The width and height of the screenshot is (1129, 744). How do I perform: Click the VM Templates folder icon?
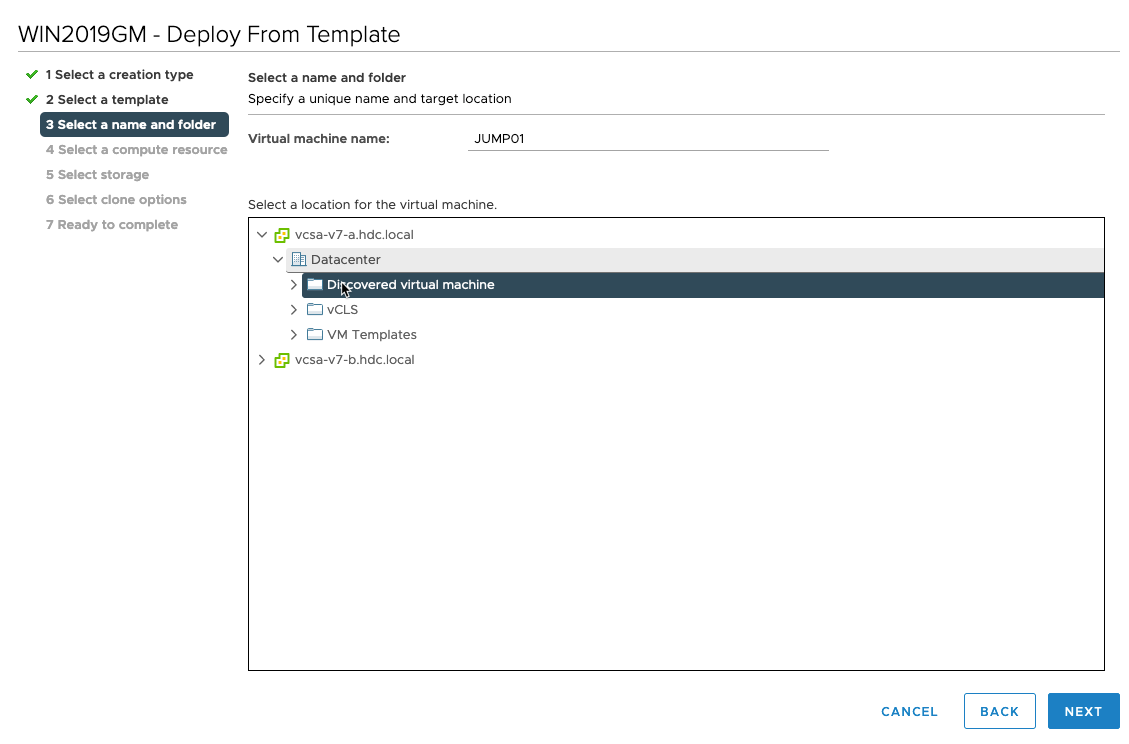[x=315, y=334]
